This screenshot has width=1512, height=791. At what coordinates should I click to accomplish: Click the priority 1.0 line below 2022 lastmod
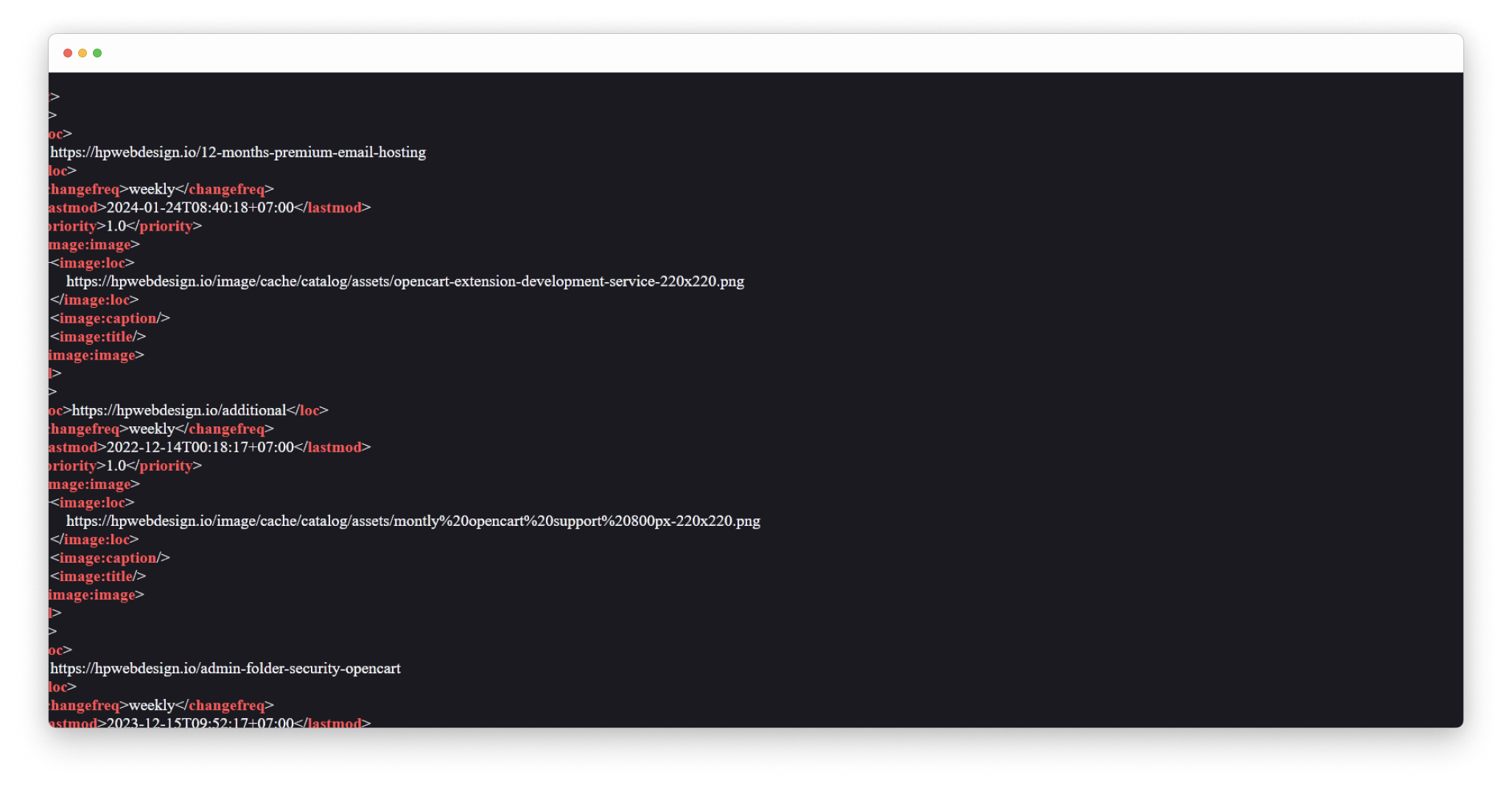click(x=125, y=465)
